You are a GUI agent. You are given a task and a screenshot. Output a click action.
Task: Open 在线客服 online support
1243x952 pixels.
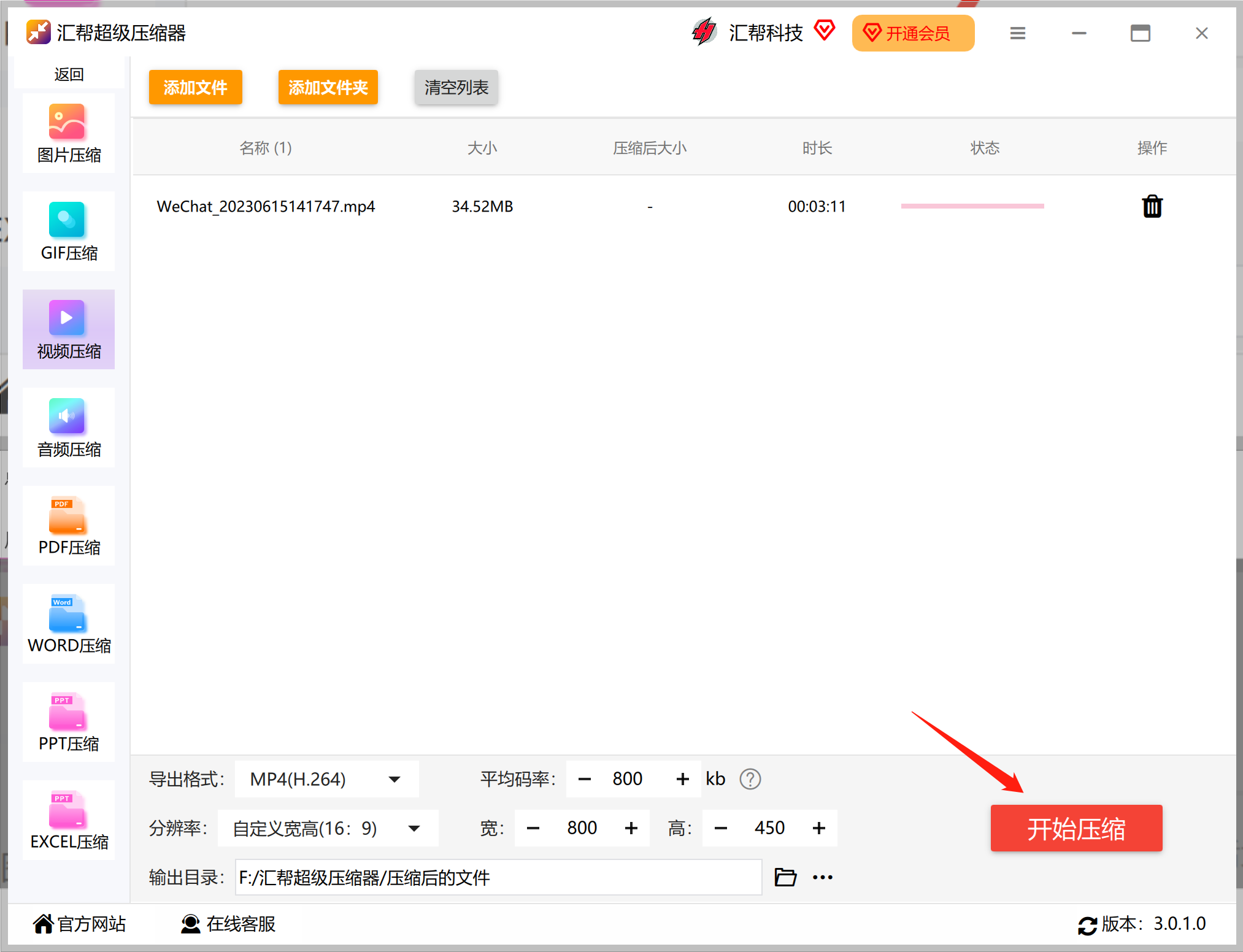(x=228, y=924)
